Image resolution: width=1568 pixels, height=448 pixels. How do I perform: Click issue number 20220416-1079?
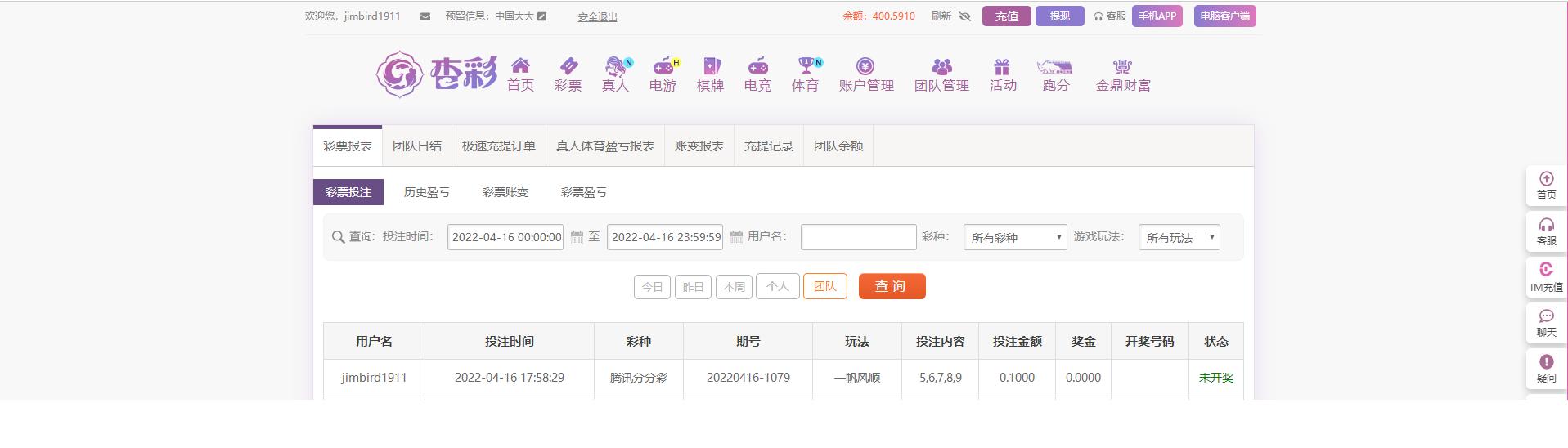[748, 378]
